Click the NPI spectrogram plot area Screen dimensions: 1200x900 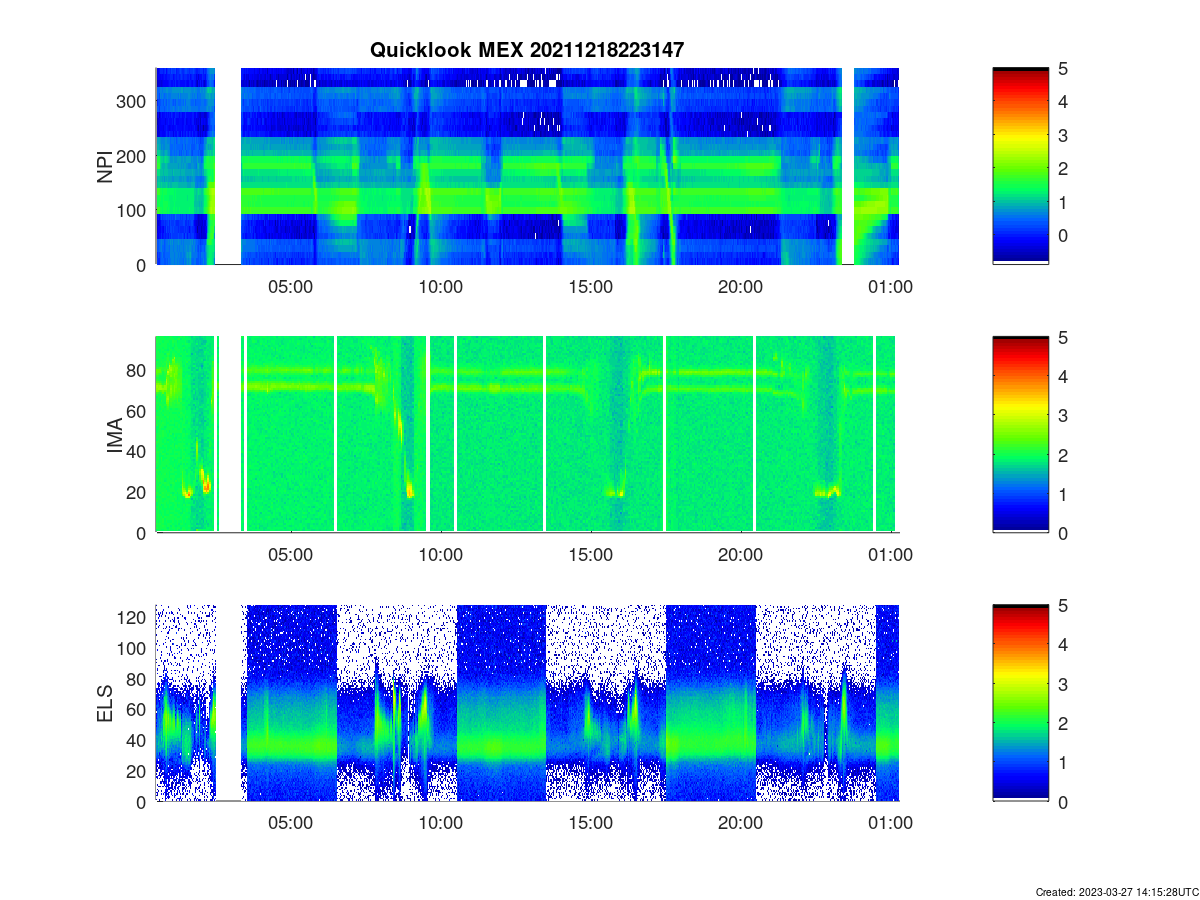tap(527, 166)
